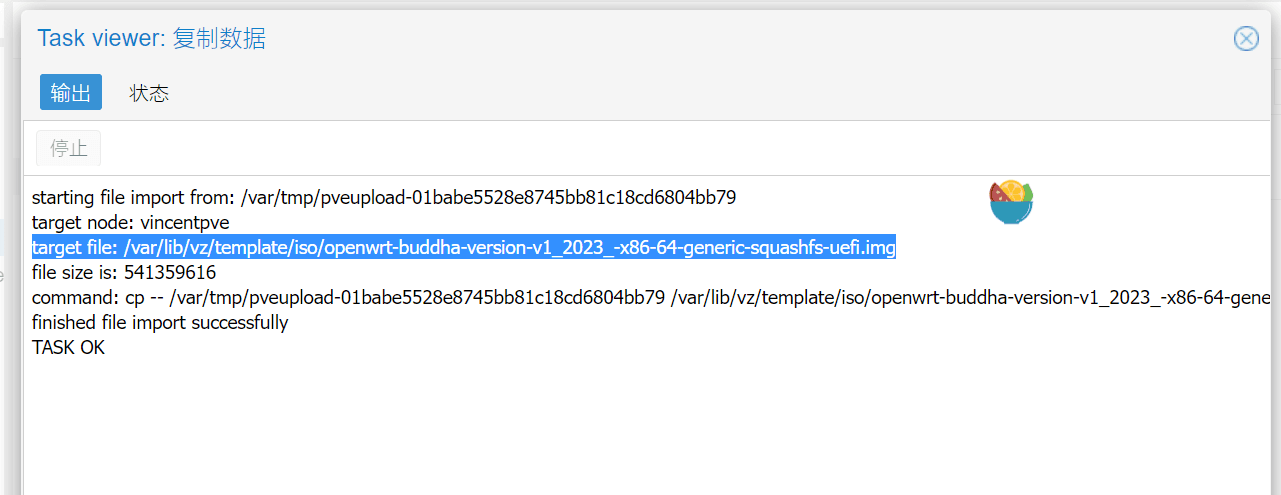Click the salad bowl icon
The width and height of the screenshot is (1281, 495).
tap(1010, 202)
